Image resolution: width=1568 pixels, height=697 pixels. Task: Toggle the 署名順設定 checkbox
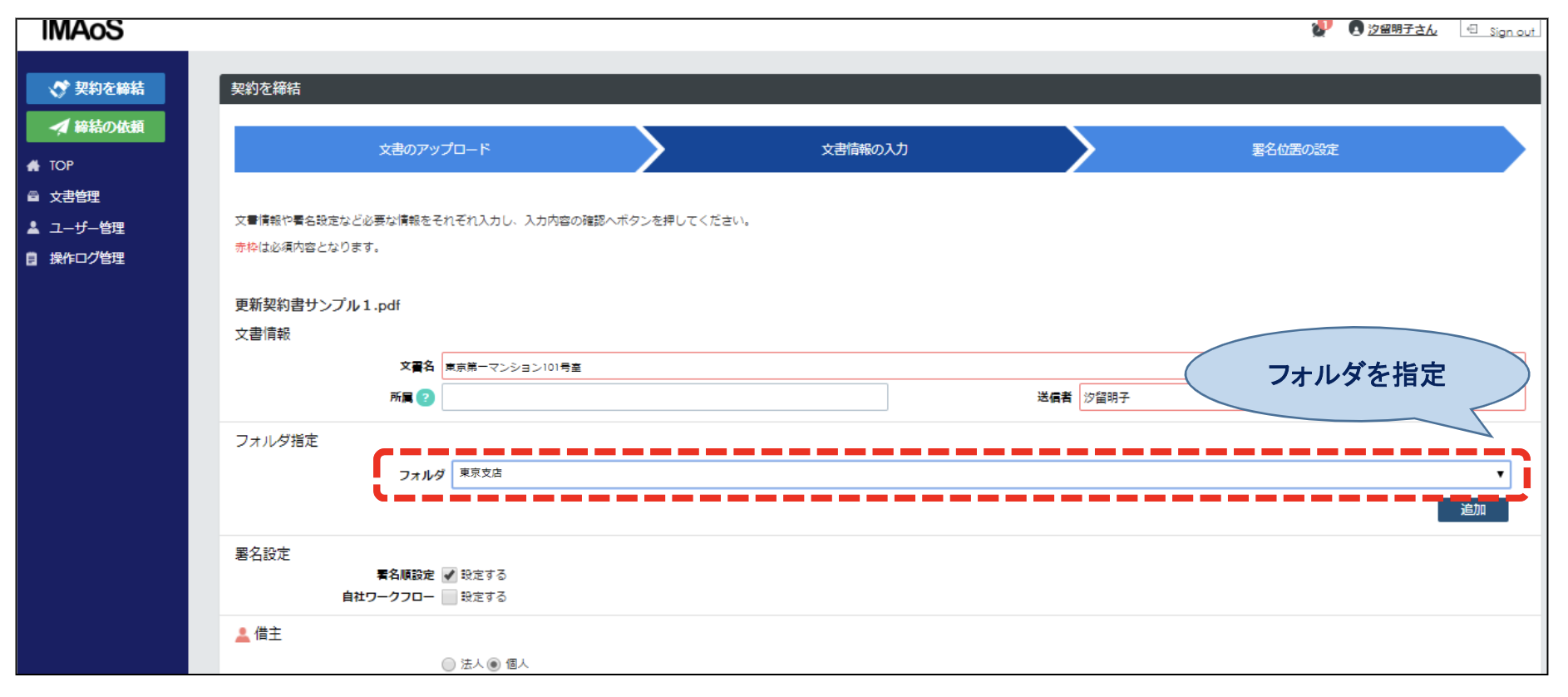coord(450,575)
